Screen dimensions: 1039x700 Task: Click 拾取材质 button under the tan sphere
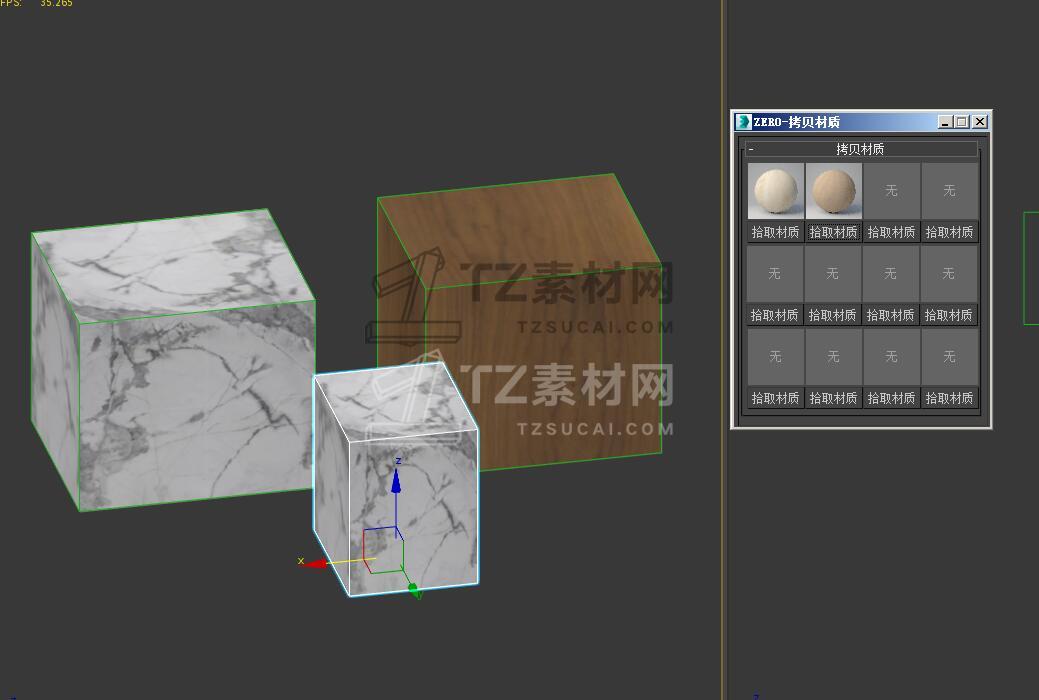(x=834, y=232)
